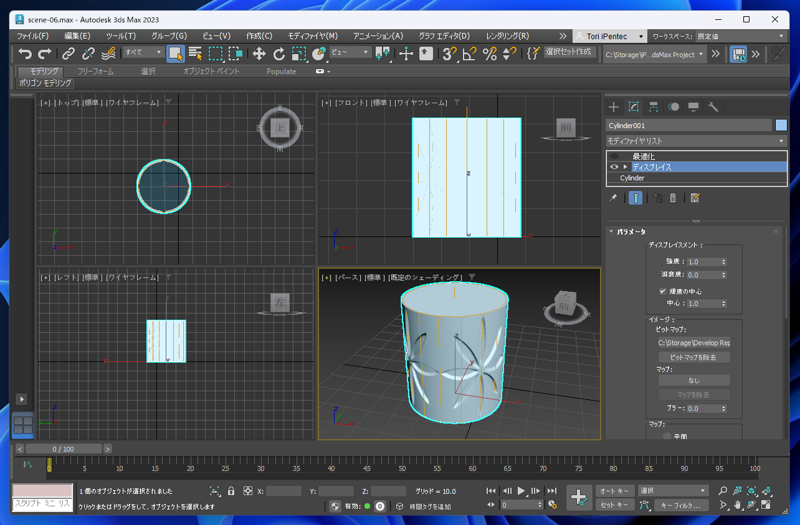Click the マップ なし button

[x=694, y=380]
